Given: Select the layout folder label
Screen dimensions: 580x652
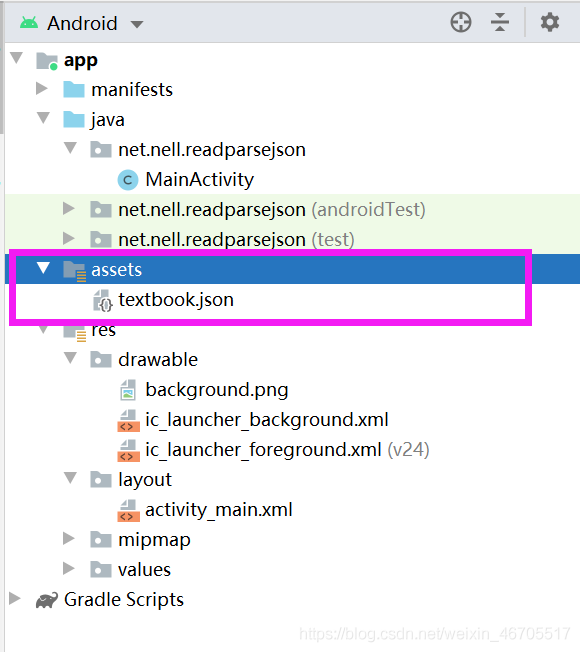Looking at the screenshot, I should [145, 480].
